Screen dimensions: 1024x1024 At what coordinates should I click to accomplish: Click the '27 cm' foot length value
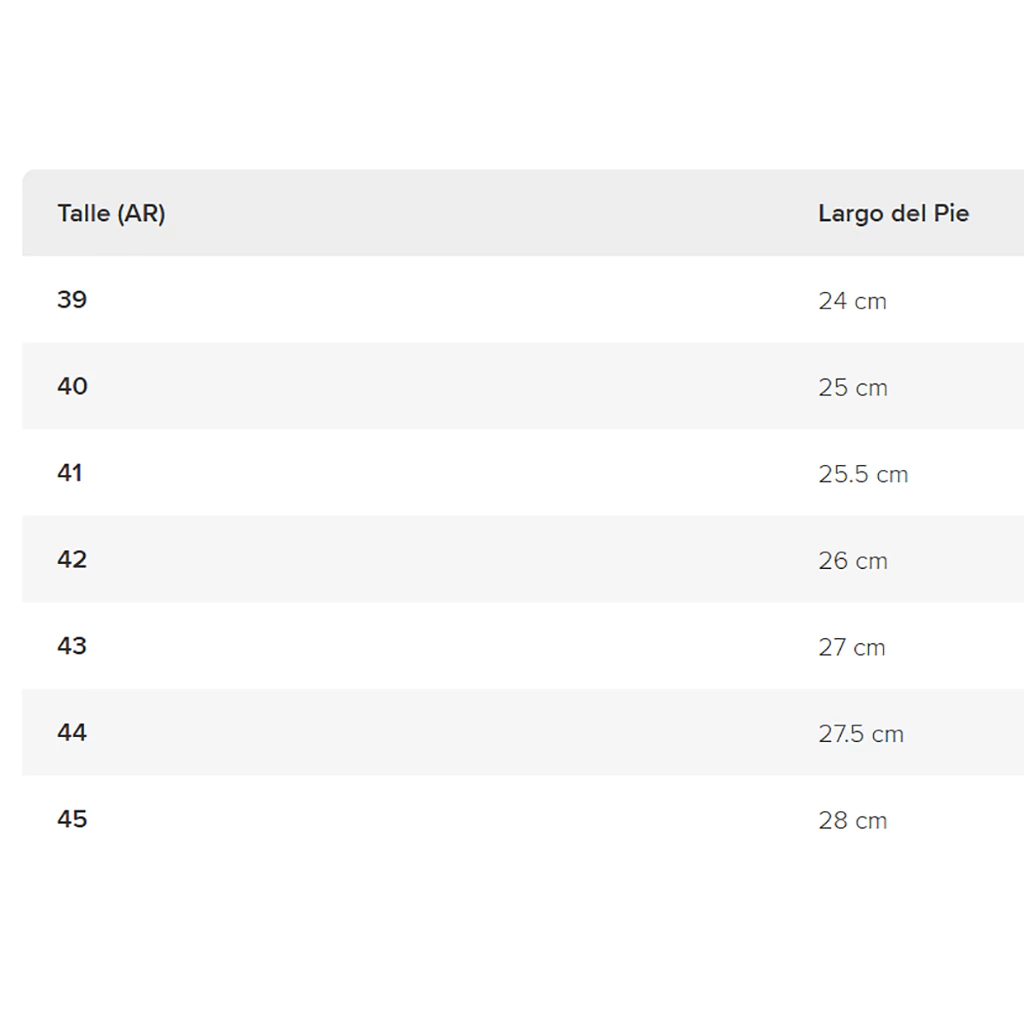point(851,648)
